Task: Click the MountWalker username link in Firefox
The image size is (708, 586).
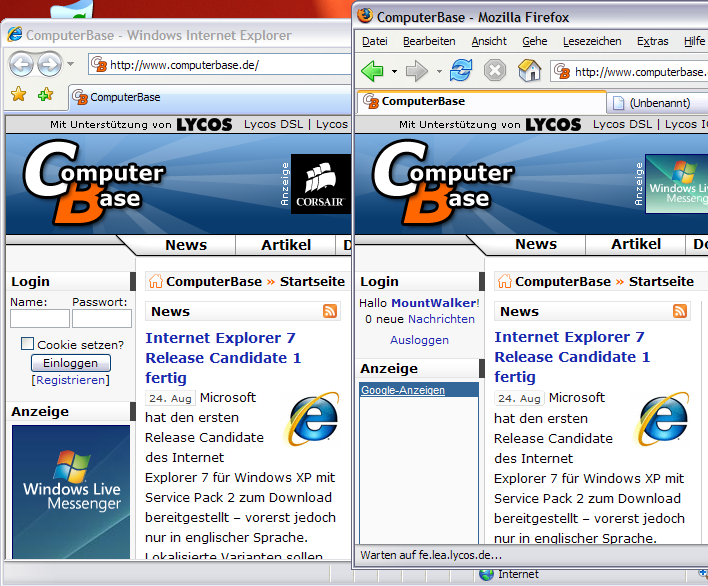Action: 433,303
